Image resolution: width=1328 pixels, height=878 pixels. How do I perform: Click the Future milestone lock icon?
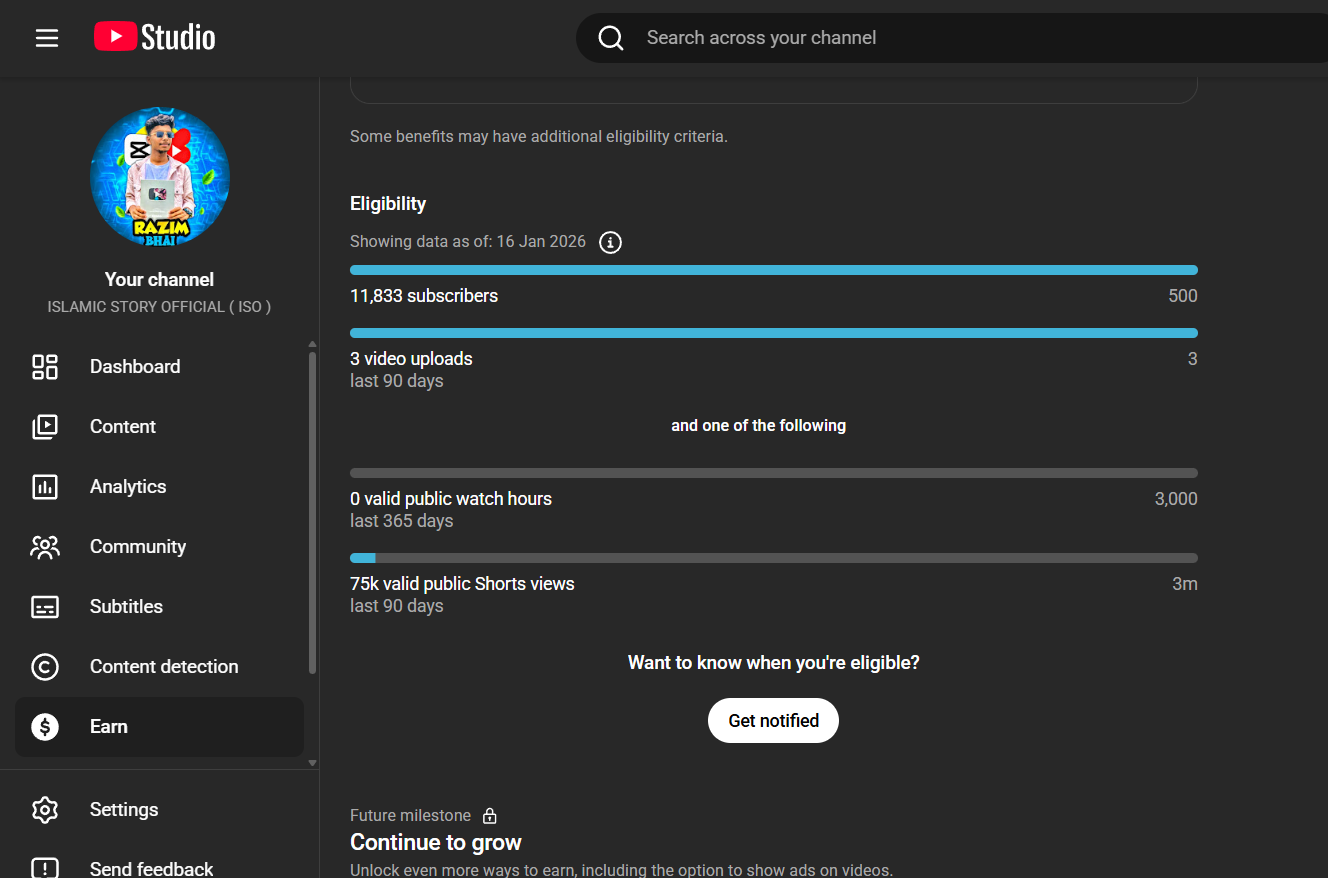[489, 816]
